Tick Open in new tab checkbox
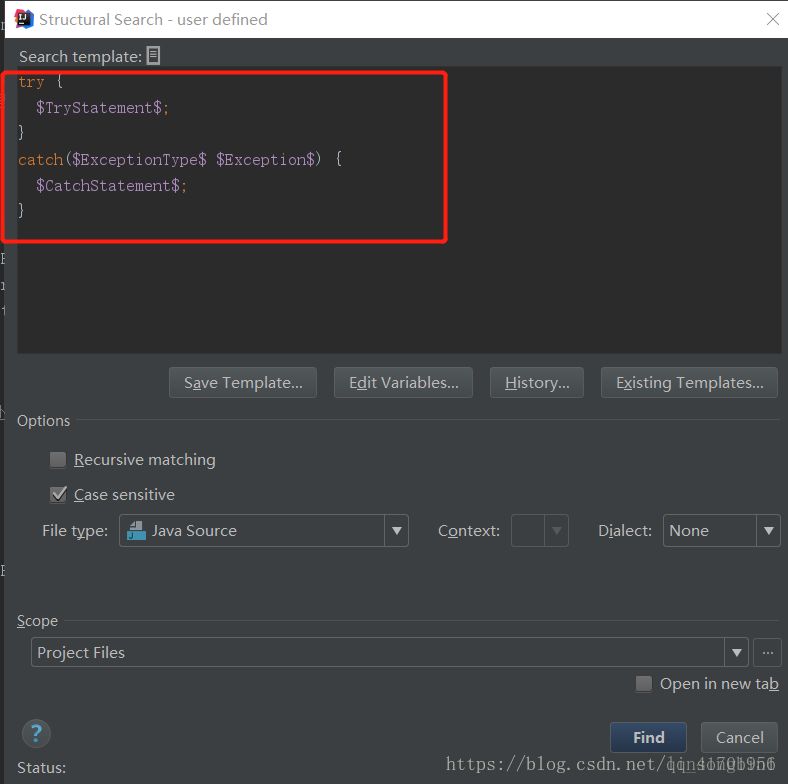 point(643,683)
